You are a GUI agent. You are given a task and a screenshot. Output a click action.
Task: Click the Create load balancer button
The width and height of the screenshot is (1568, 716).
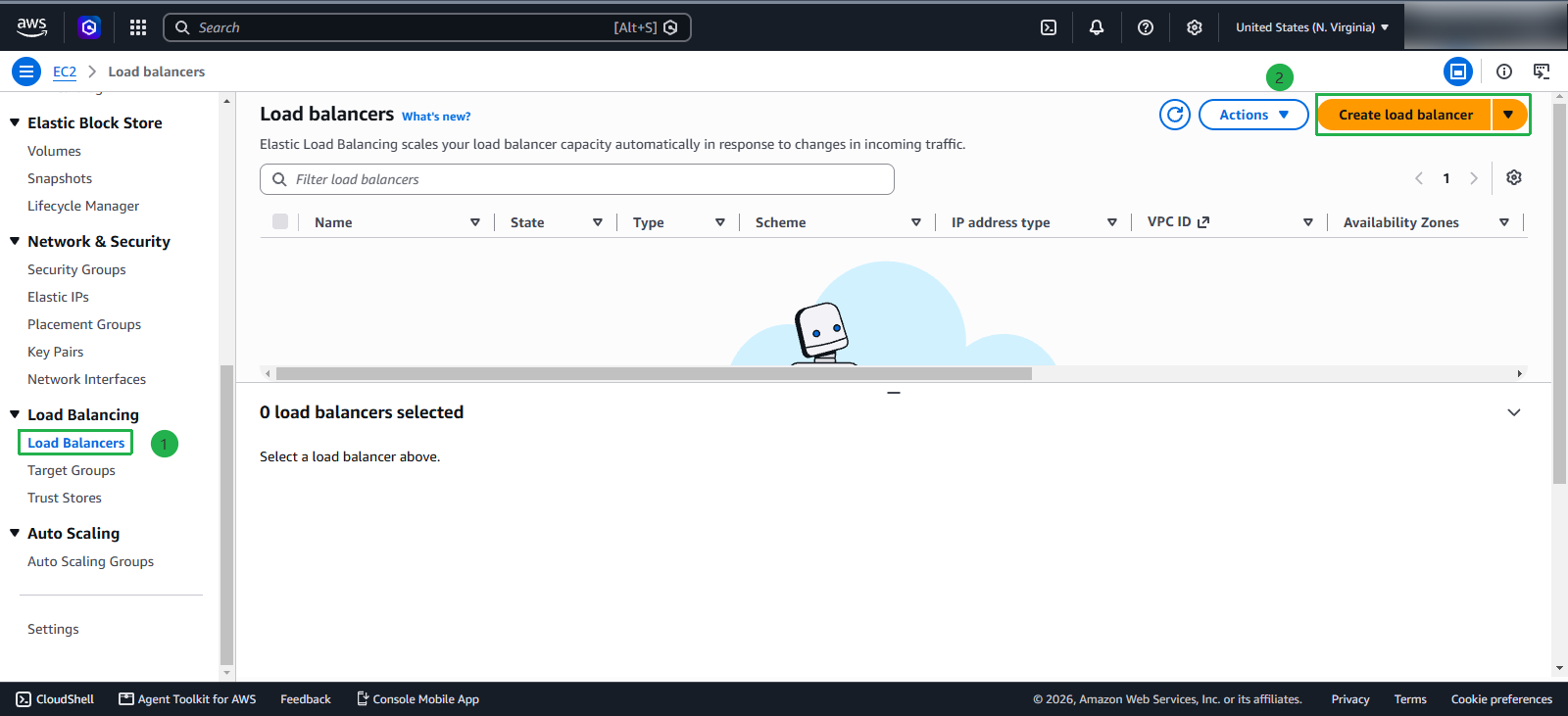[1405, 115]
